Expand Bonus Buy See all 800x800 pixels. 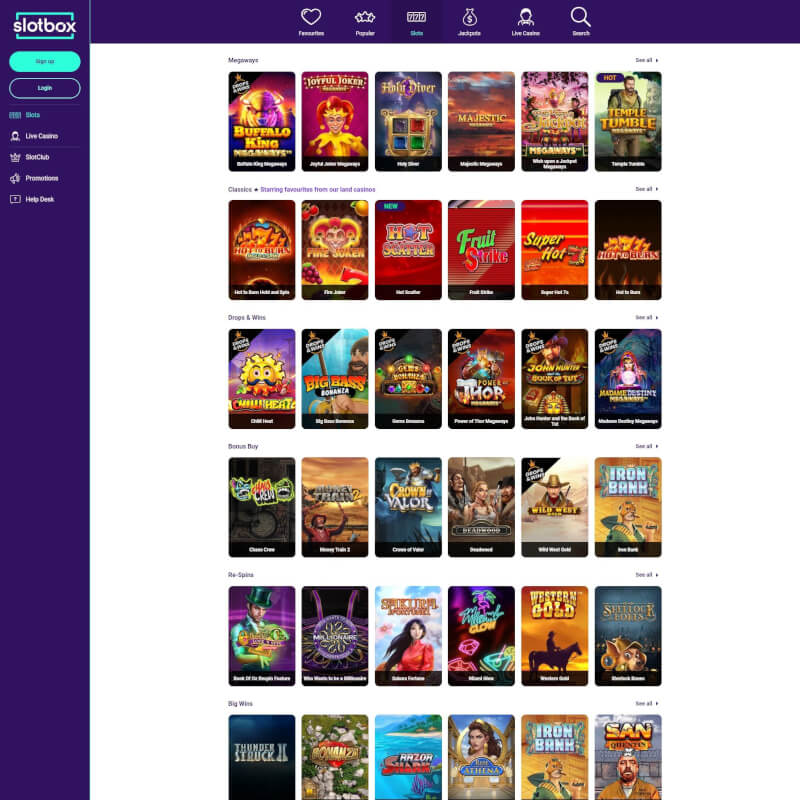646,446
